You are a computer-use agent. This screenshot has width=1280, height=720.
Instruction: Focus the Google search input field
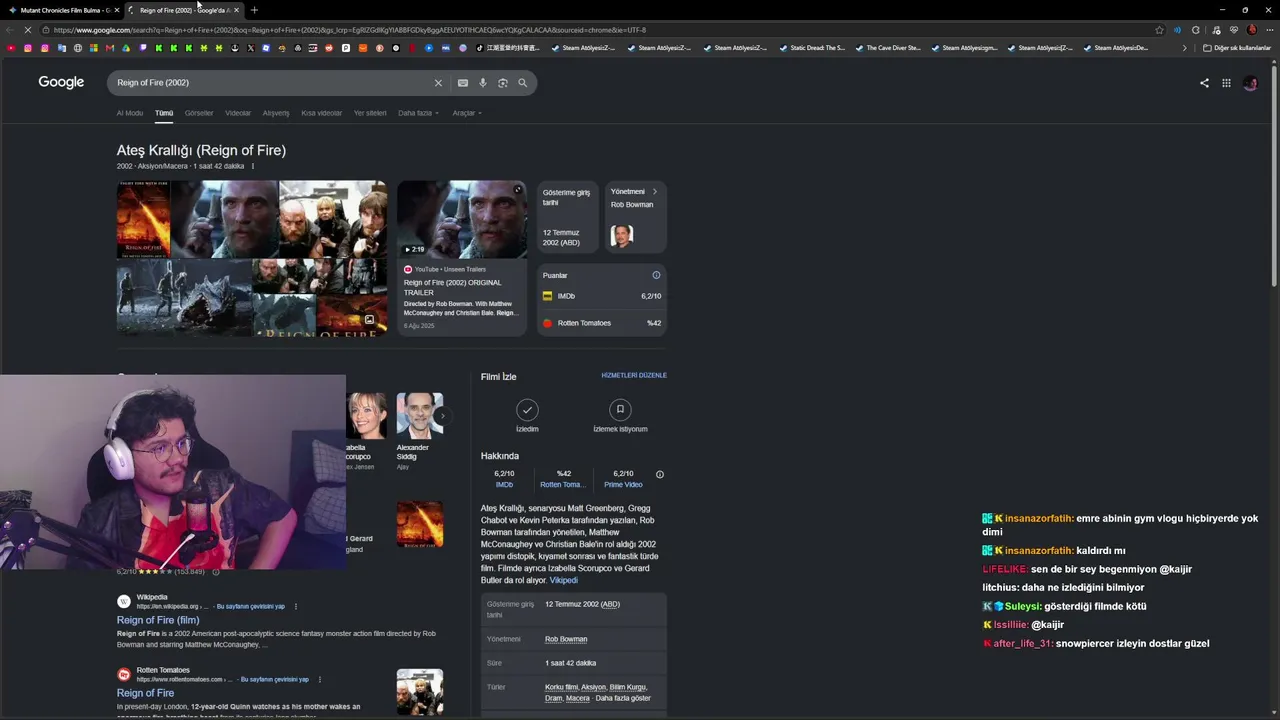[x=270, y=83]
